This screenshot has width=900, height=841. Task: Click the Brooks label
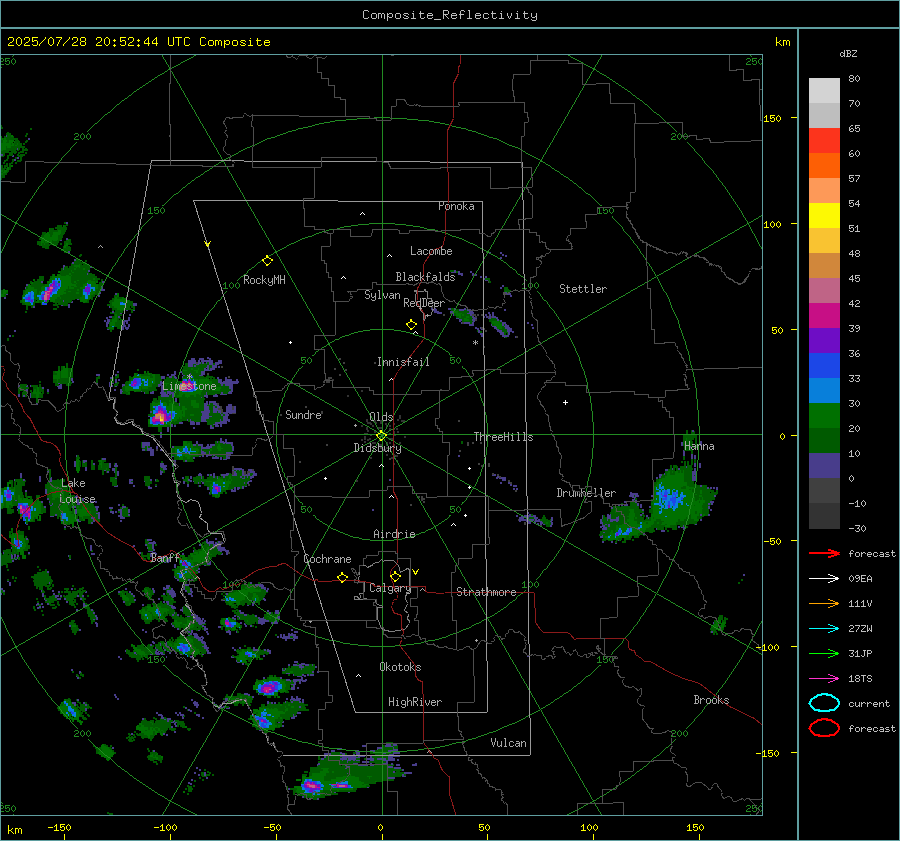coord(711,700)
